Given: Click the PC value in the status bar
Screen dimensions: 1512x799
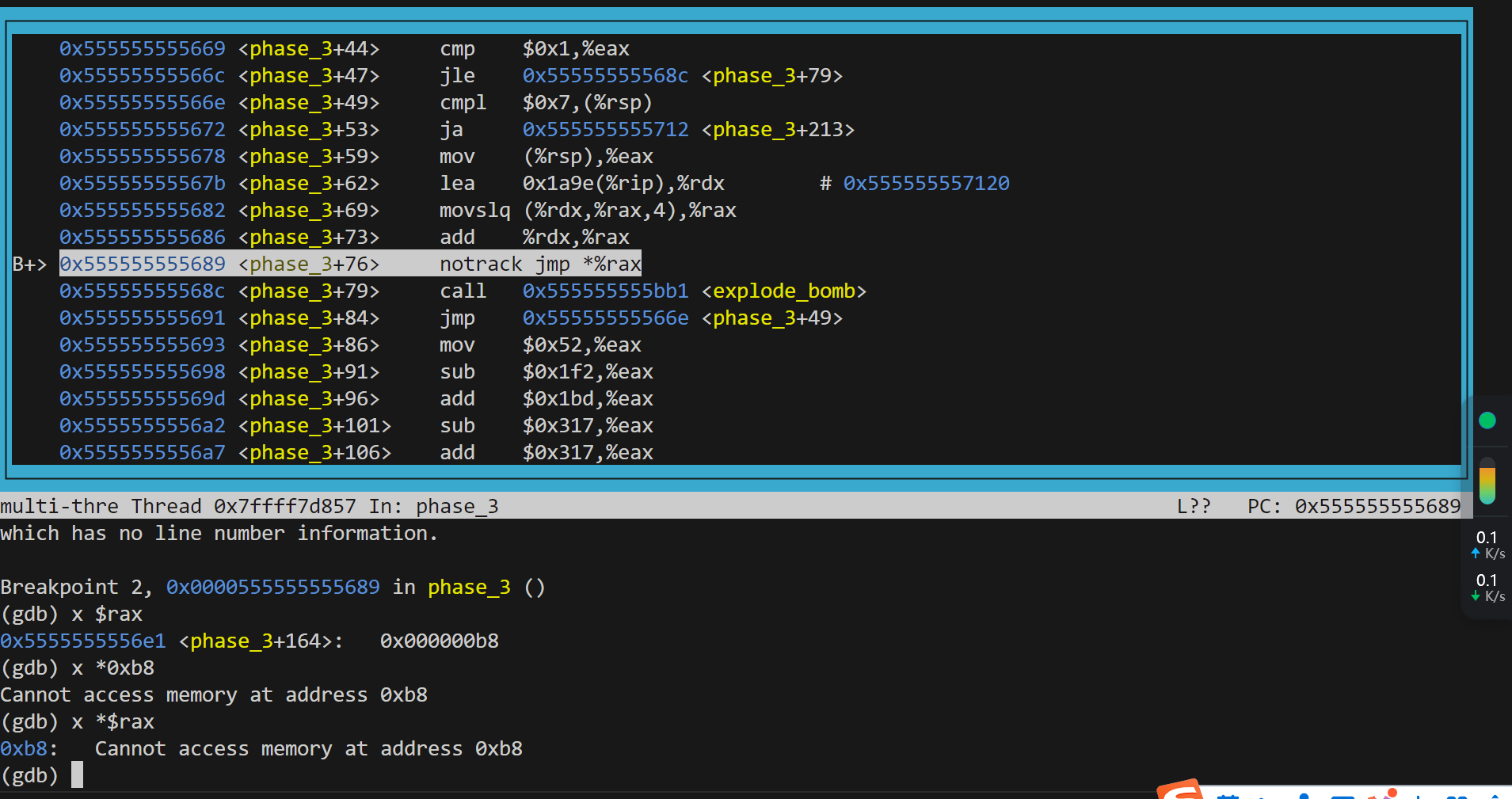Looking at the screenshot, I should tap(1377, 507).
